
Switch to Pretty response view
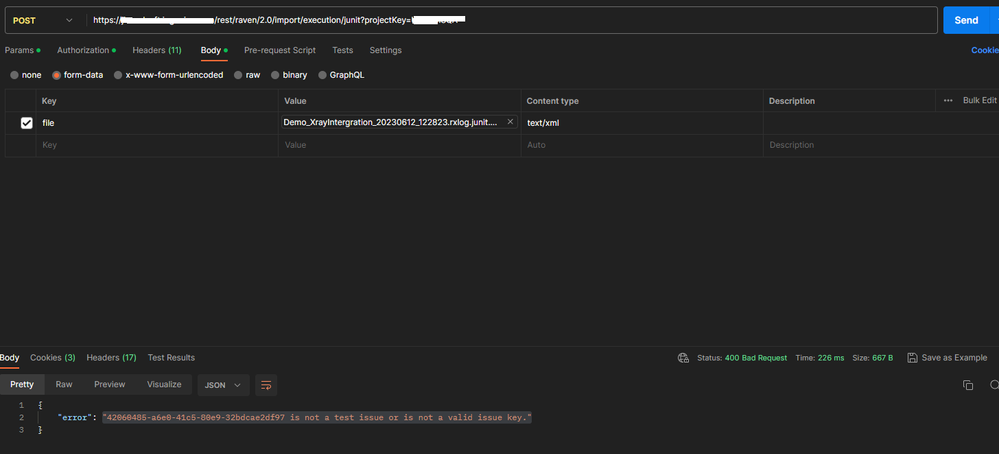[22, 385]
